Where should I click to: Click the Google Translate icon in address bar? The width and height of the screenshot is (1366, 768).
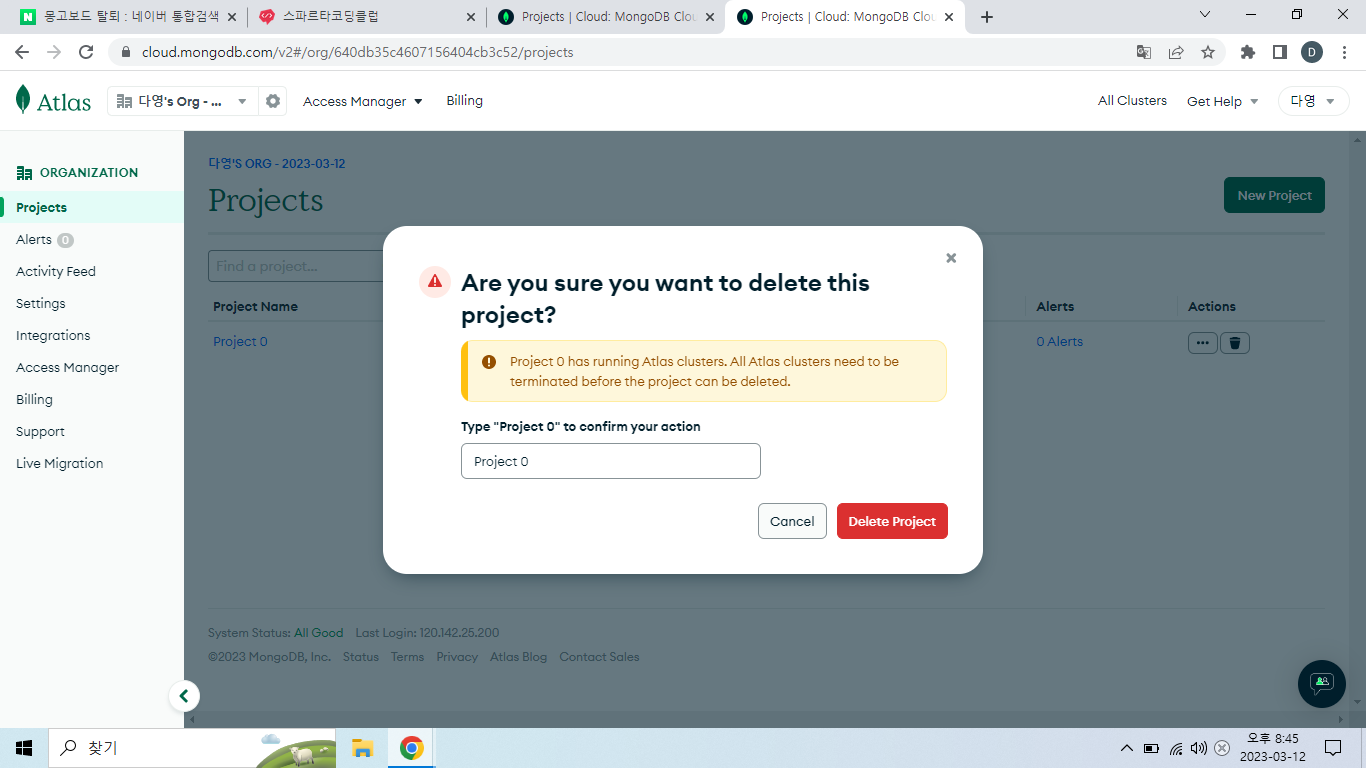pos(1144,52)
